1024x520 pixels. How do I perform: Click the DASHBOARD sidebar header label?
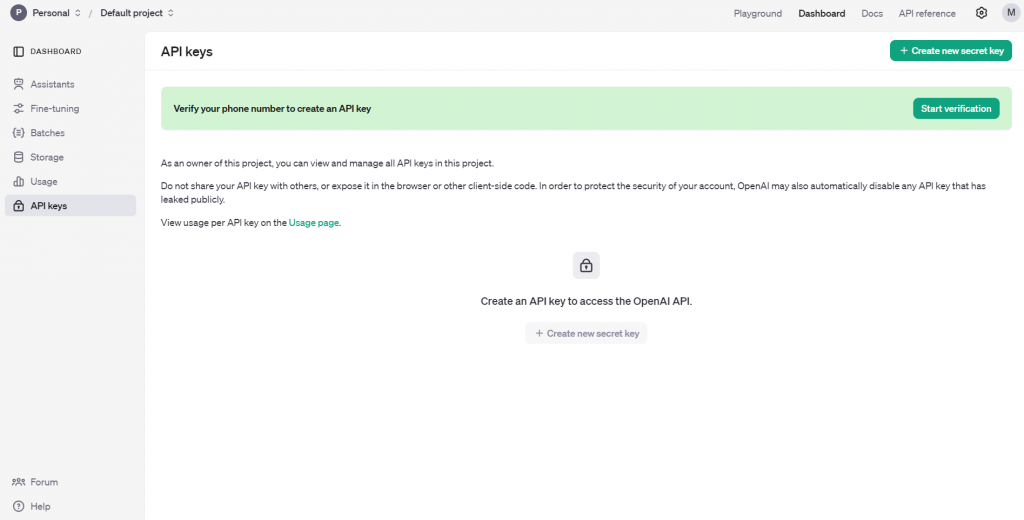(56, 52)
